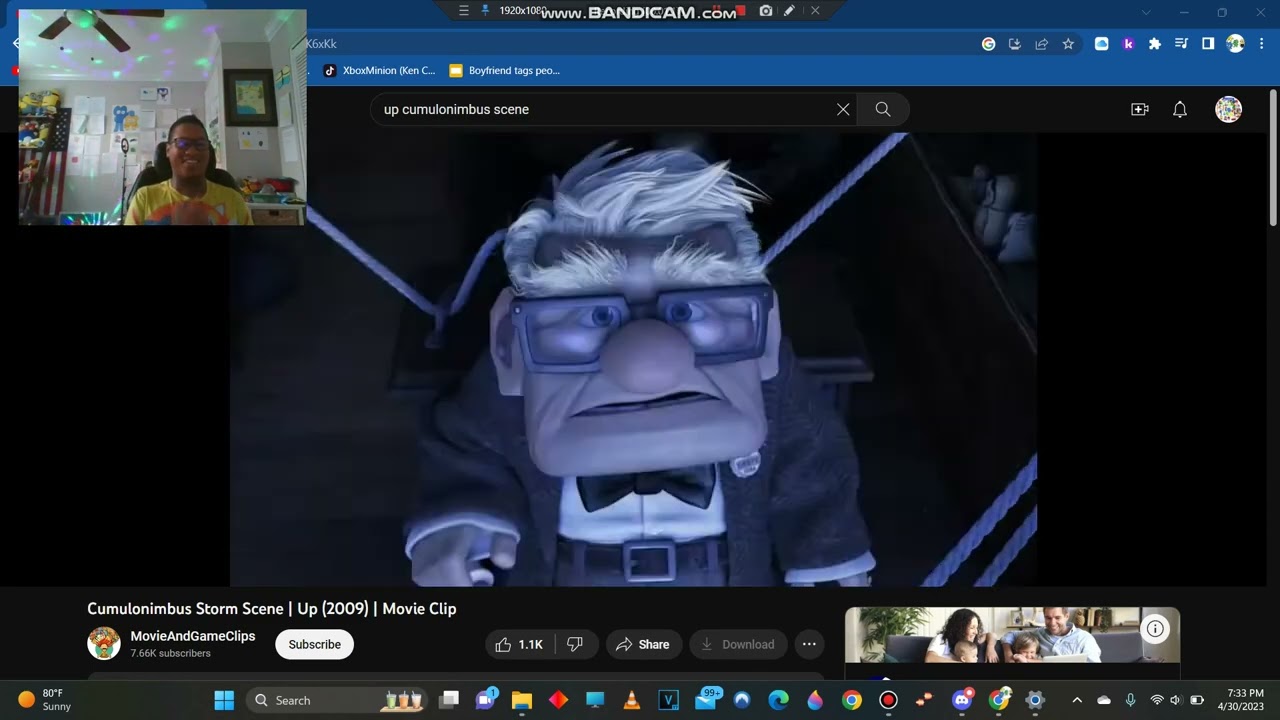Open Bandicam red record icon on taskbar
Screen dimensions: 1280x720
[x=888, y=700]
